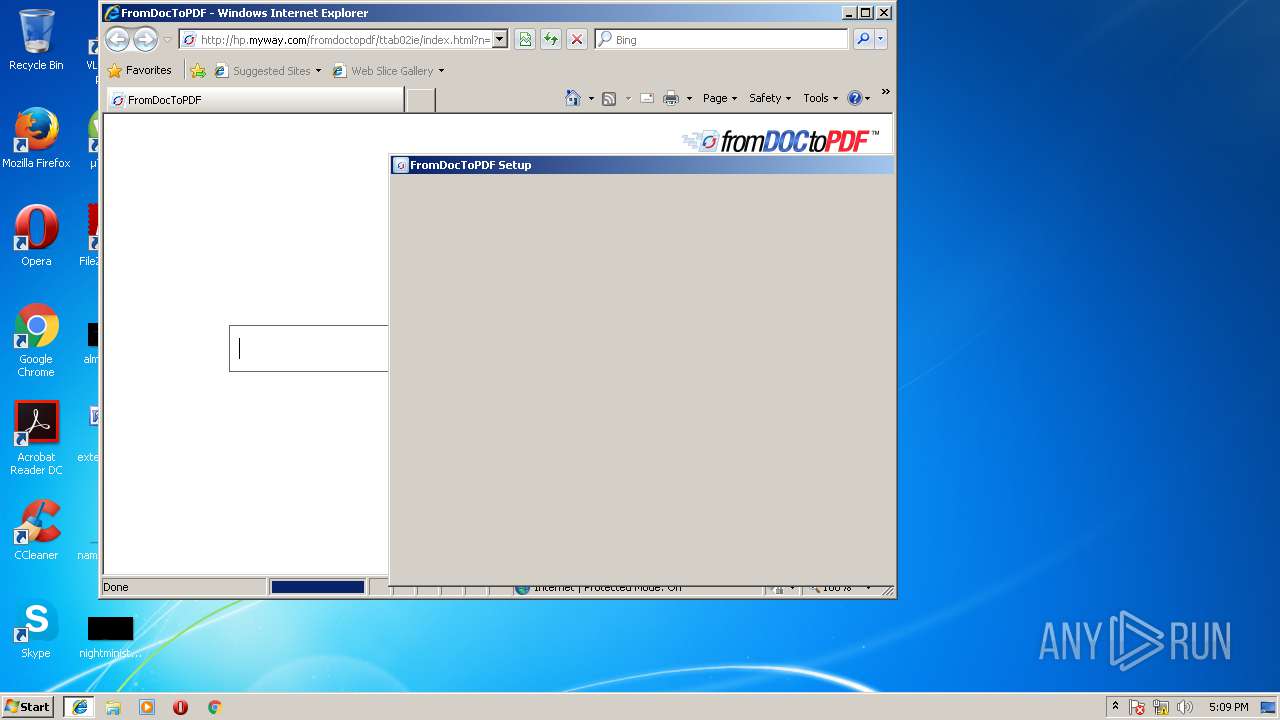Open Google Chrome desktop shortcut
Screen dimensions: 1280x720
tap(36, 340)
